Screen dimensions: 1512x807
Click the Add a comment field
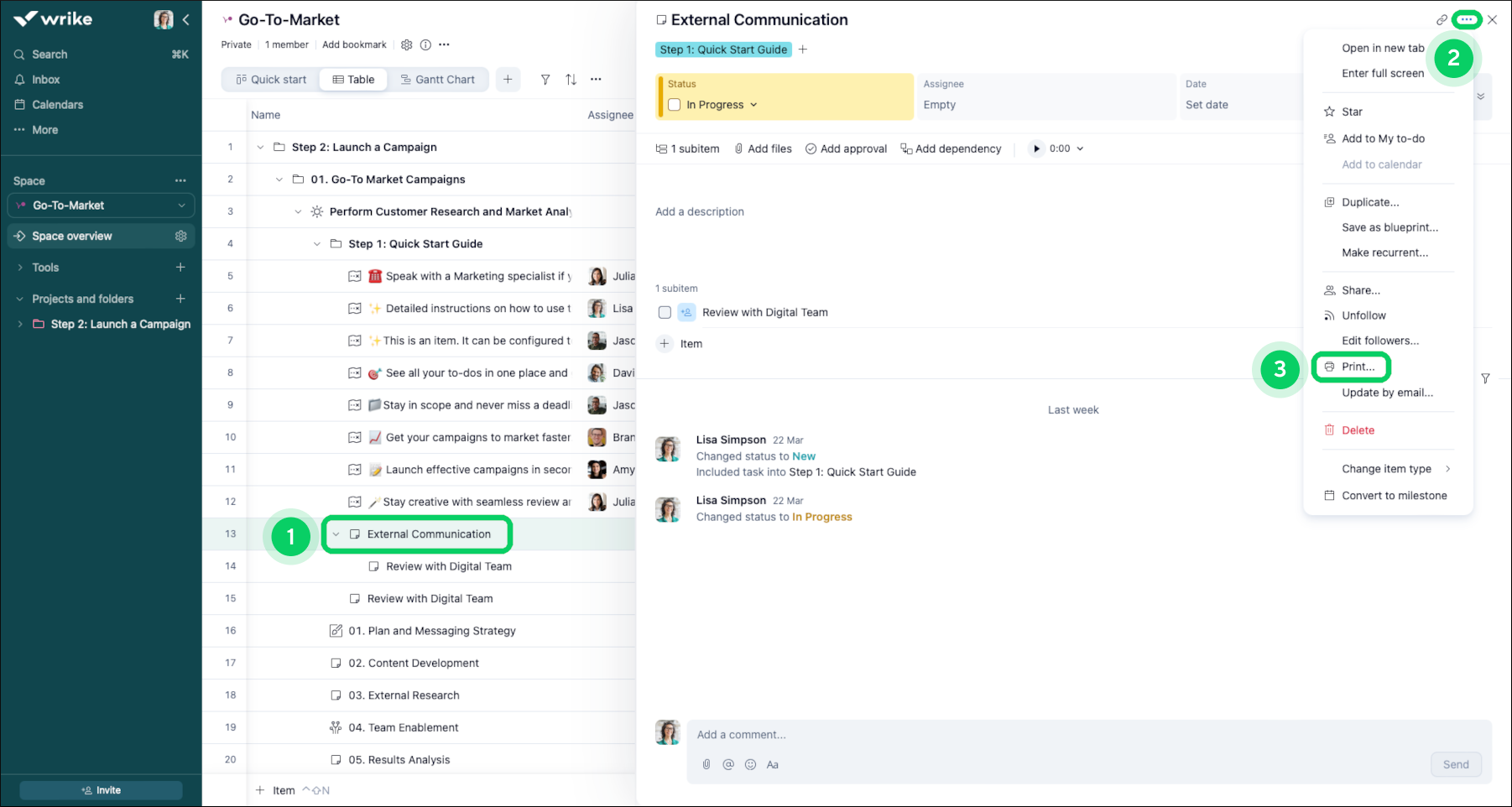coord(1089,735)
